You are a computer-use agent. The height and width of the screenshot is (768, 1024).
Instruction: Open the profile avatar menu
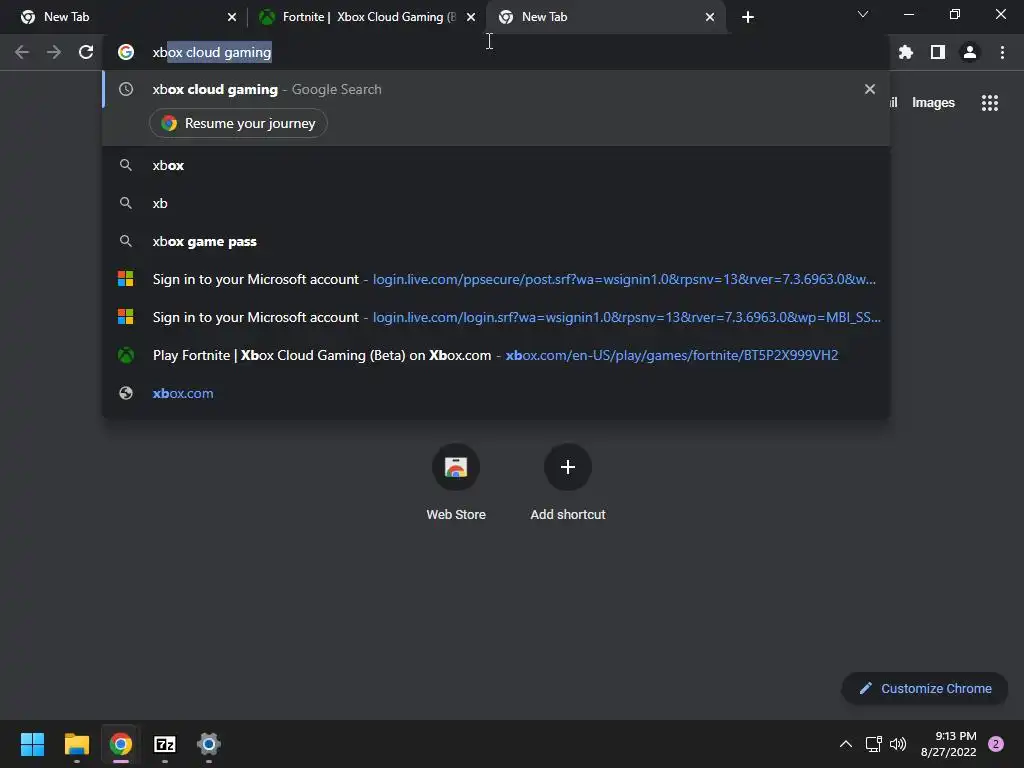(970, 52)
